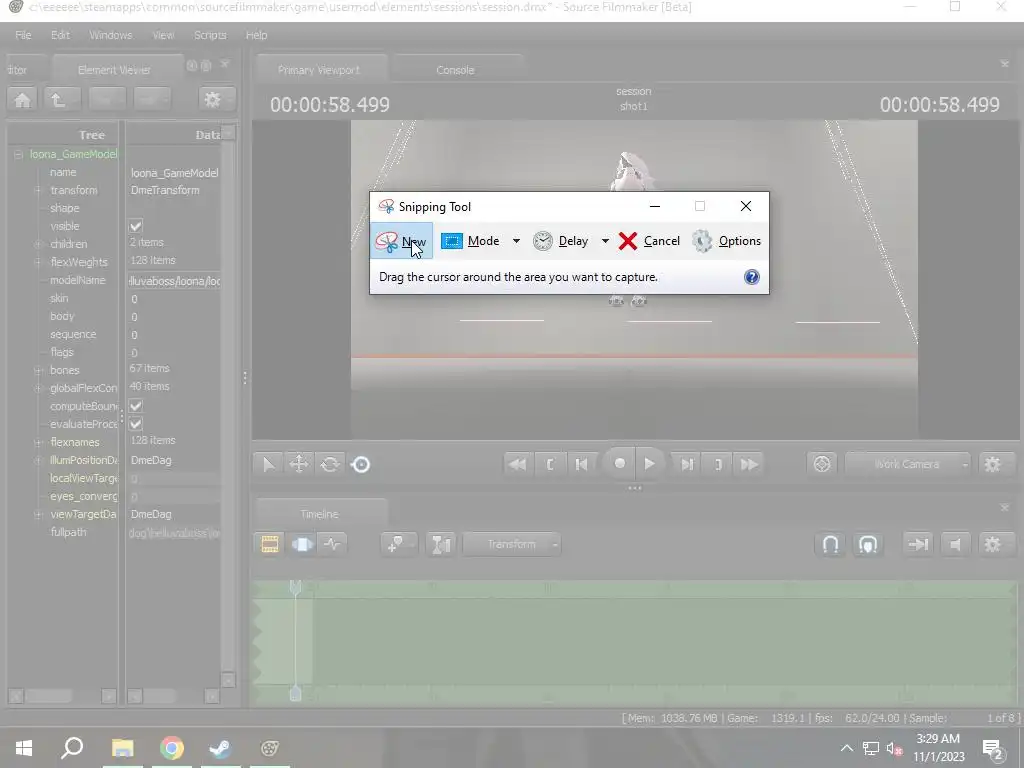1024x768 pixels.
Task: Start a new snip with New button
Action: coord(401,241)
